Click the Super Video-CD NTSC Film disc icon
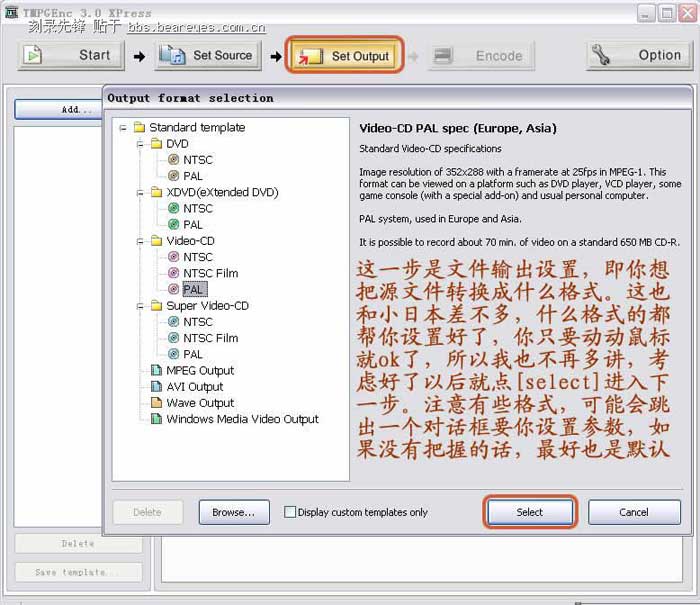This screenshot has height=605, width=700. [x=173, y=338]
